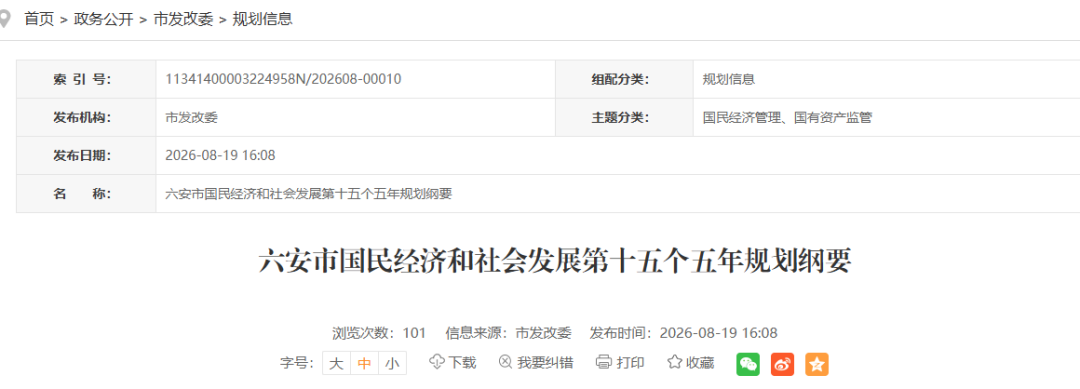Click the location pin icon in breadcrumb

point(5,19)
